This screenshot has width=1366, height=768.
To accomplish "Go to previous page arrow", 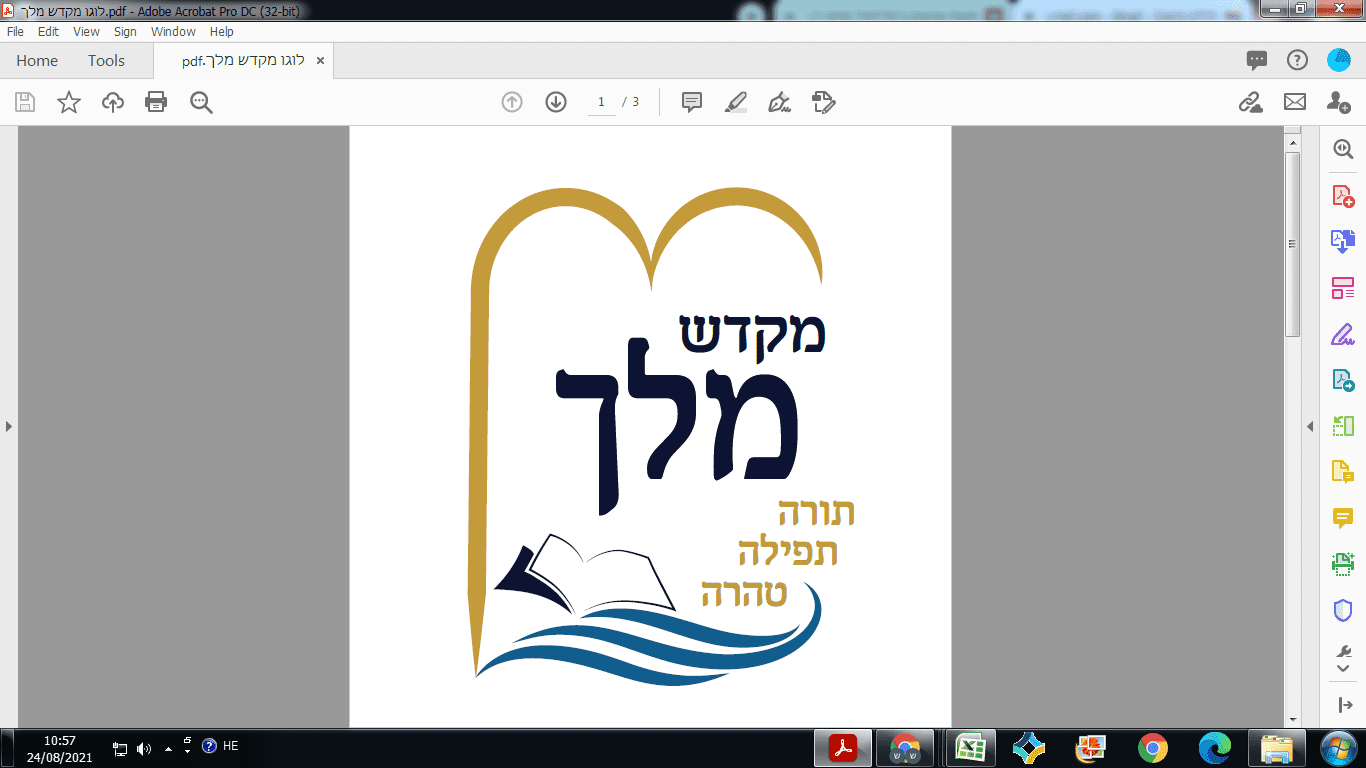I will point(512,102).
